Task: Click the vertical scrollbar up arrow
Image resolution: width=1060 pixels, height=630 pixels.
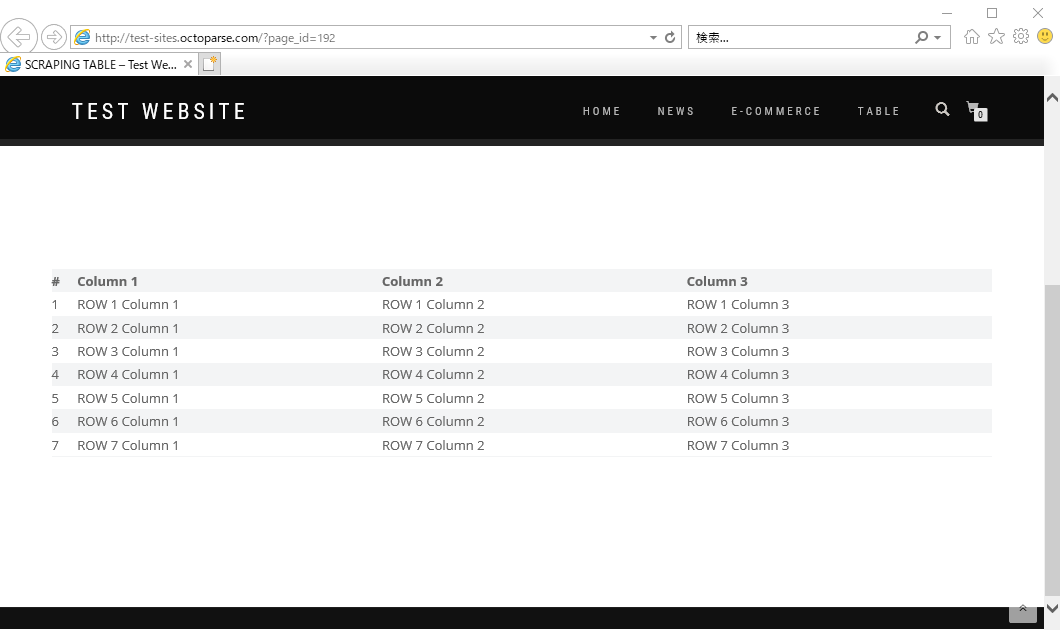Action: (1052, 97)
